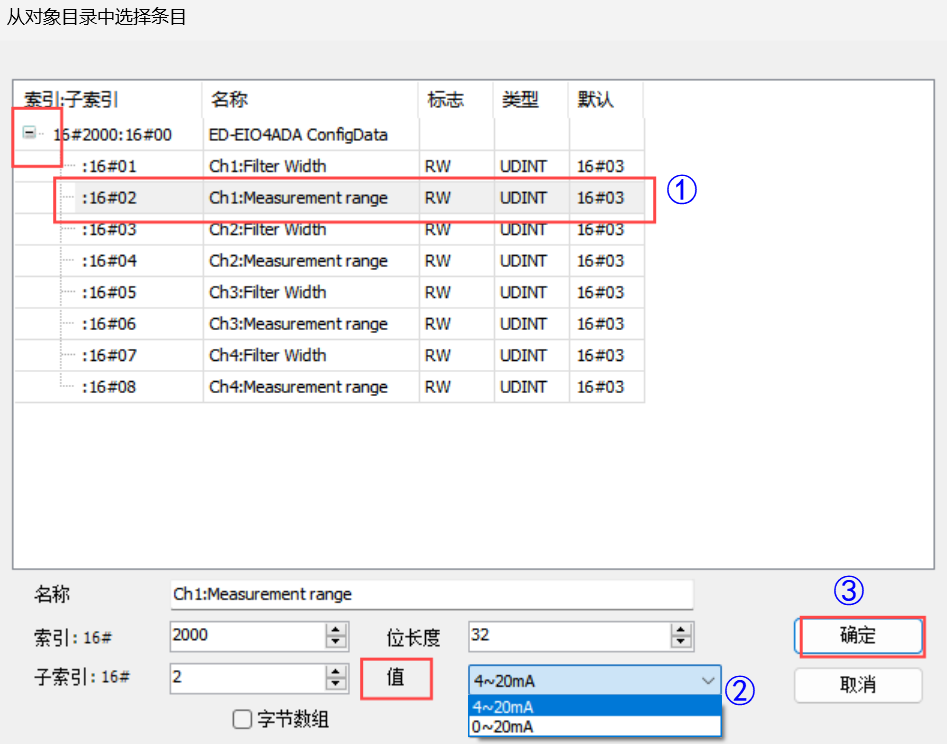
Task: Click the 索引 input field containing 2000
Action: point(247,635)
